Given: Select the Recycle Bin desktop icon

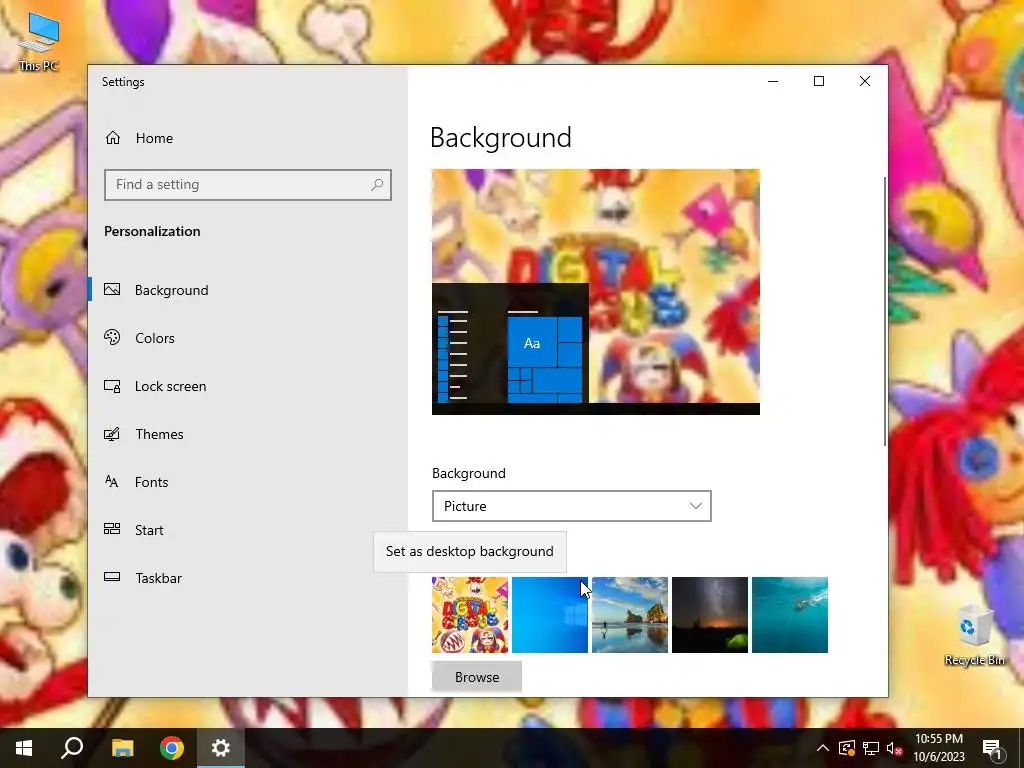Looking at the screenshot, I should [x=974, y=635].
